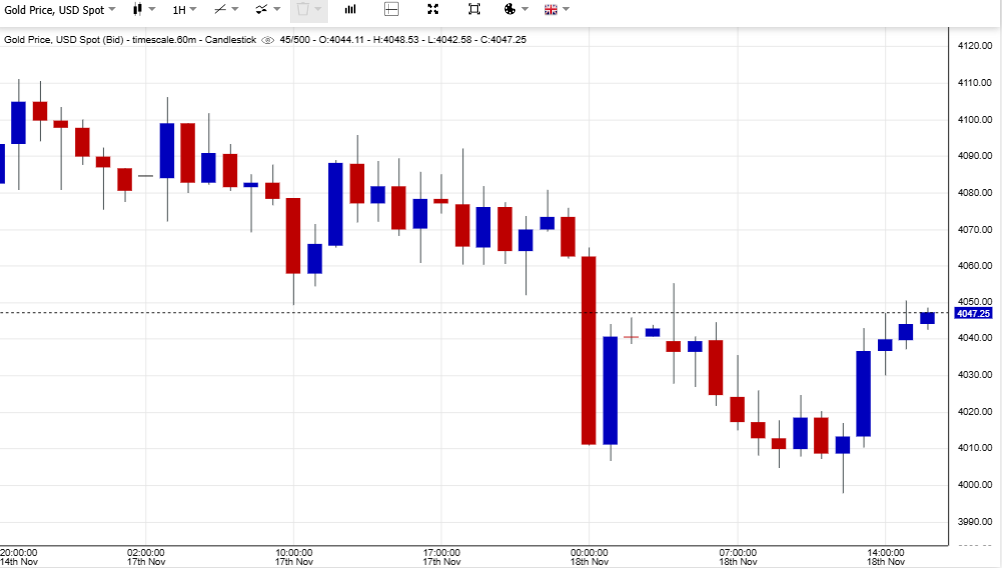Open the Gold Price, USD Spot instrument dropdown
The image size is (1002, 568).
click(x=60, y=10)
